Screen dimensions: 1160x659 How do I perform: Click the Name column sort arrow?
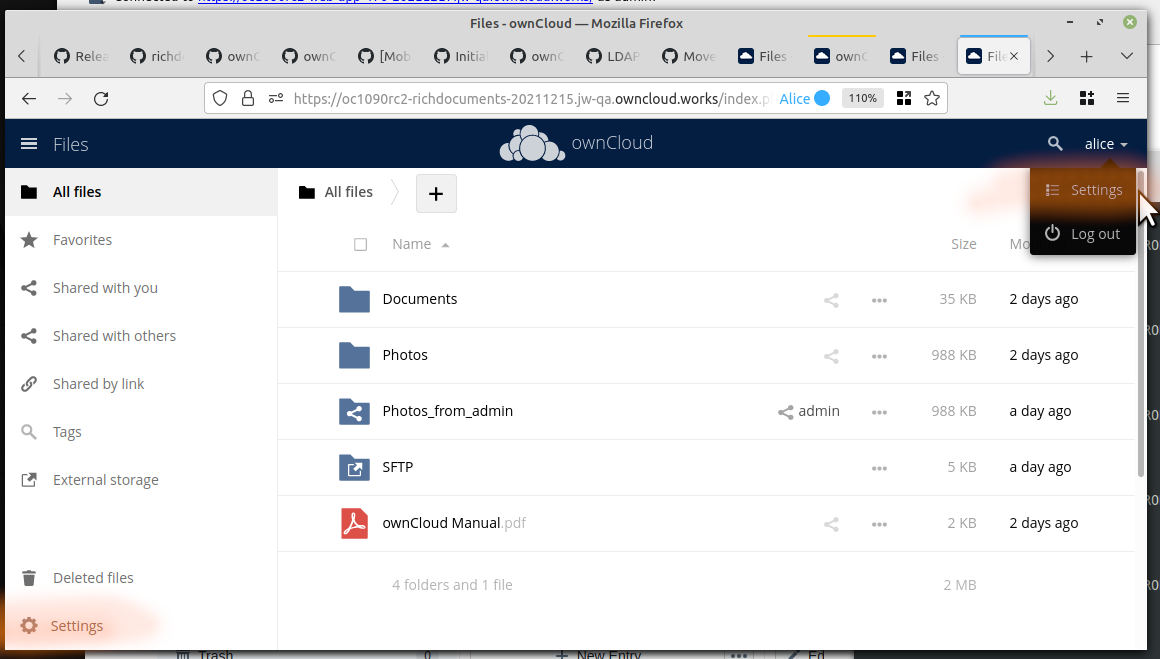[x=445, y=244]
